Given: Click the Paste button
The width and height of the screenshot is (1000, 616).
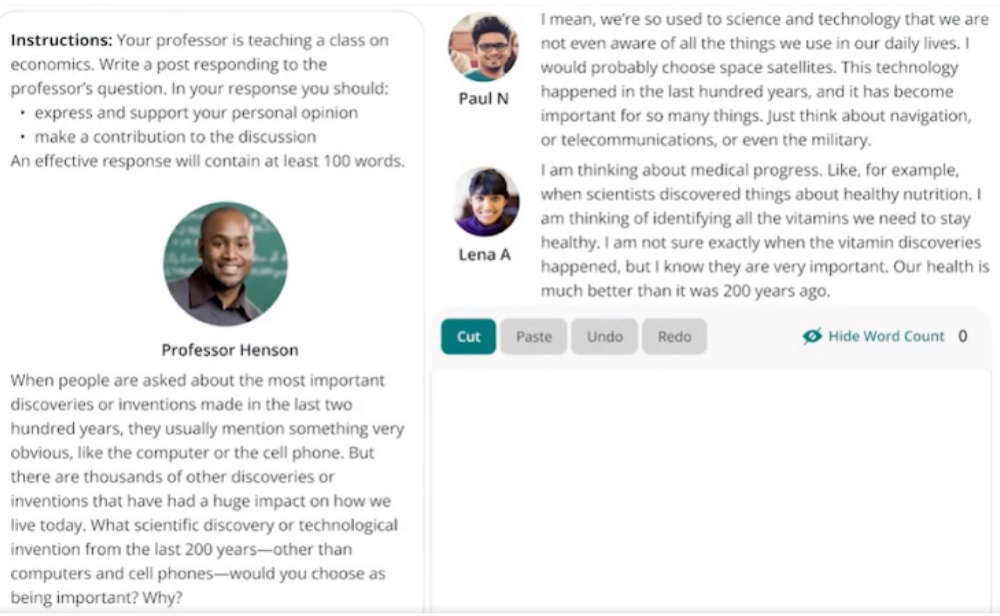Looking at the screenshot, I should pos(534,337).
